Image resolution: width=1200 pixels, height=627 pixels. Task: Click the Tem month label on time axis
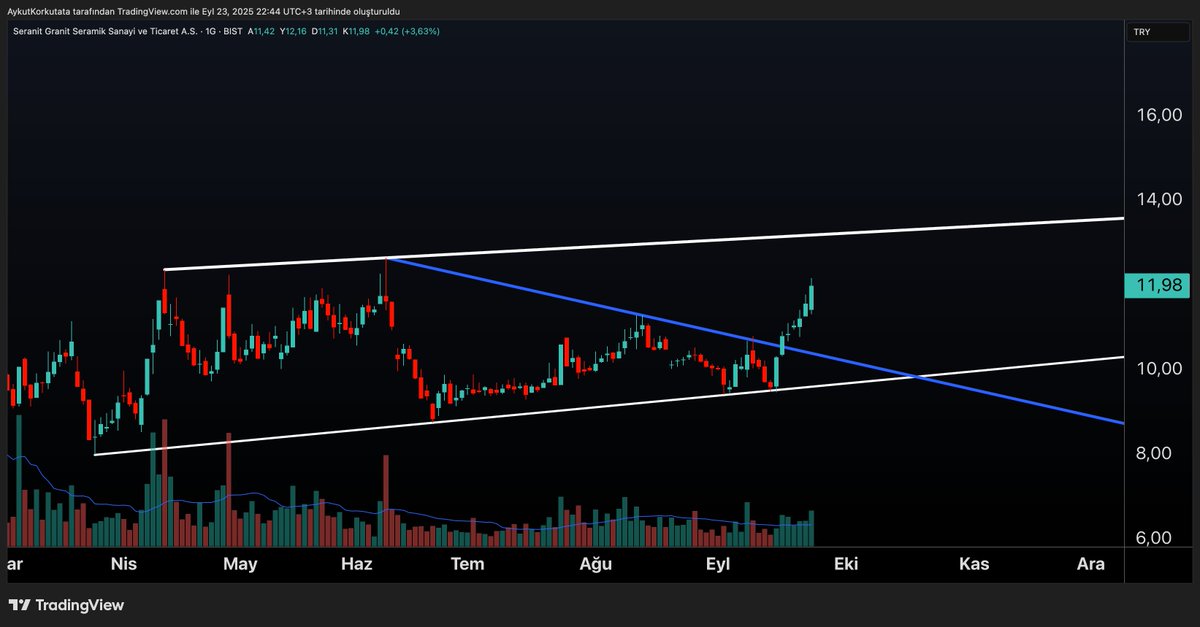467,564
